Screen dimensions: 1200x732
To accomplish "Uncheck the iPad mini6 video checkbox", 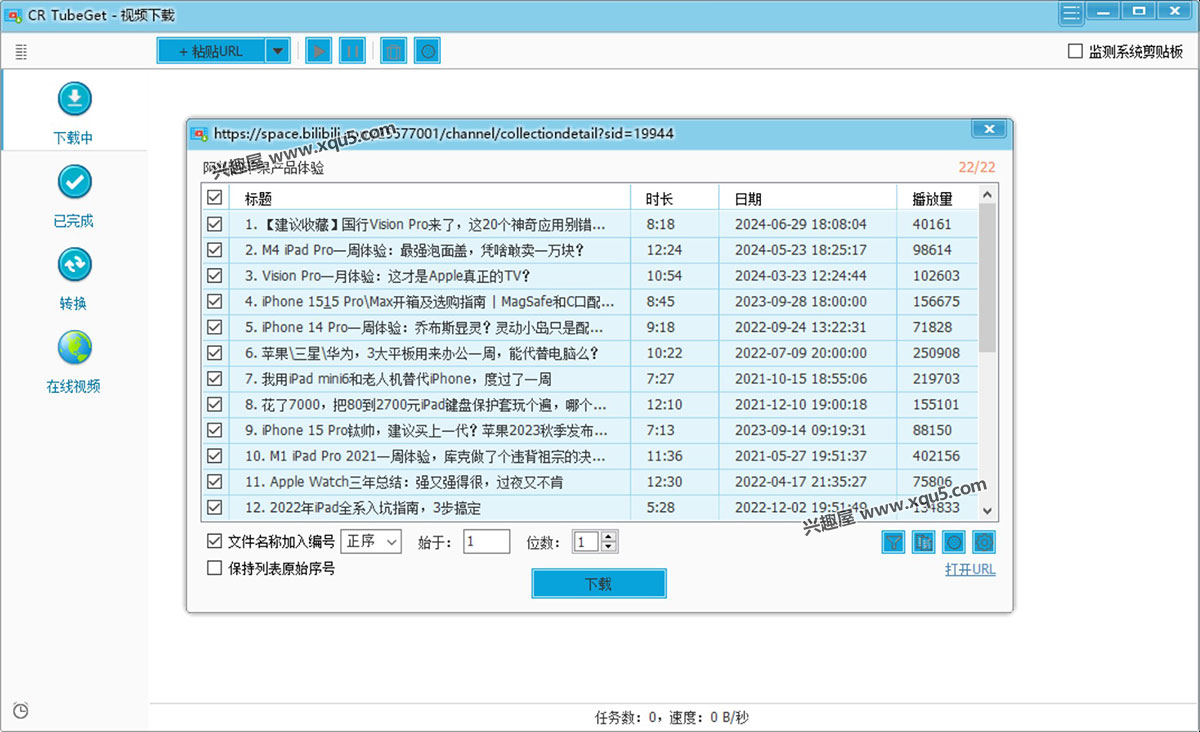I will coord(215,379).
